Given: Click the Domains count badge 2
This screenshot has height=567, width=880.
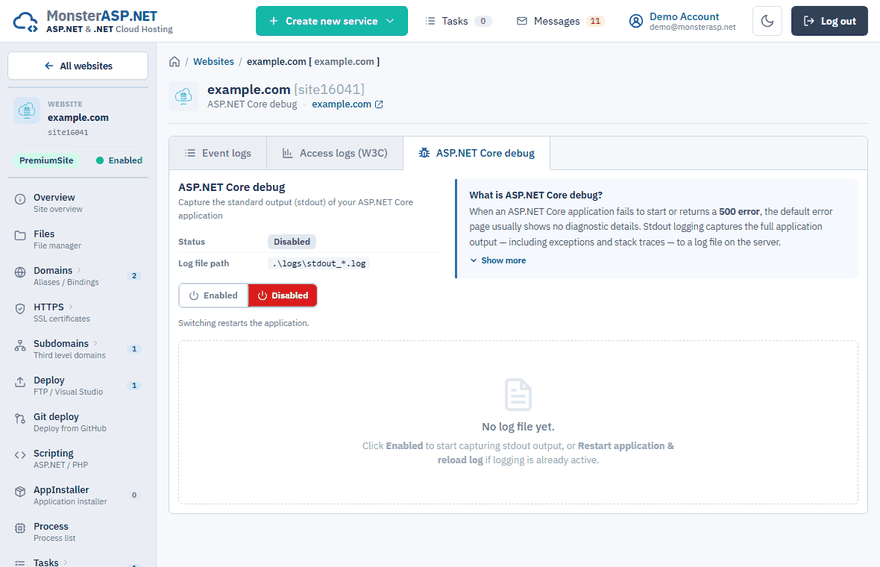Looking at the screenshot, I should coord(134,276).
